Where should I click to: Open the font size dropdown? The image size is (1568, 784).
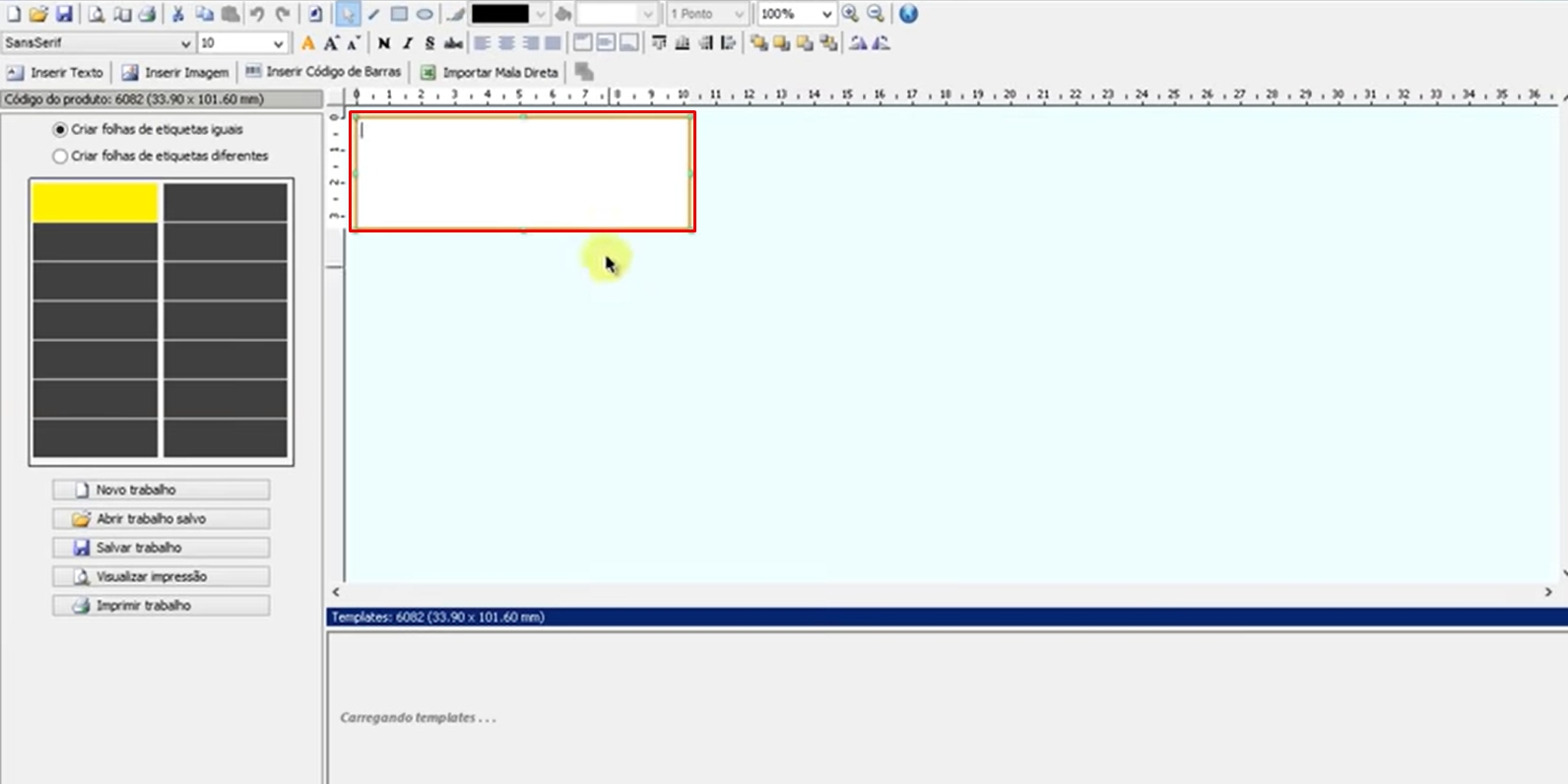[x=278, y=43]
